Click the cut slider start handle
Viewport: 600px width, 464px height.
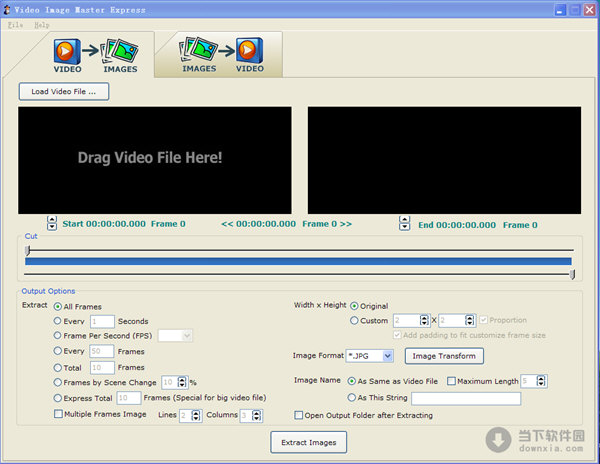28,250
